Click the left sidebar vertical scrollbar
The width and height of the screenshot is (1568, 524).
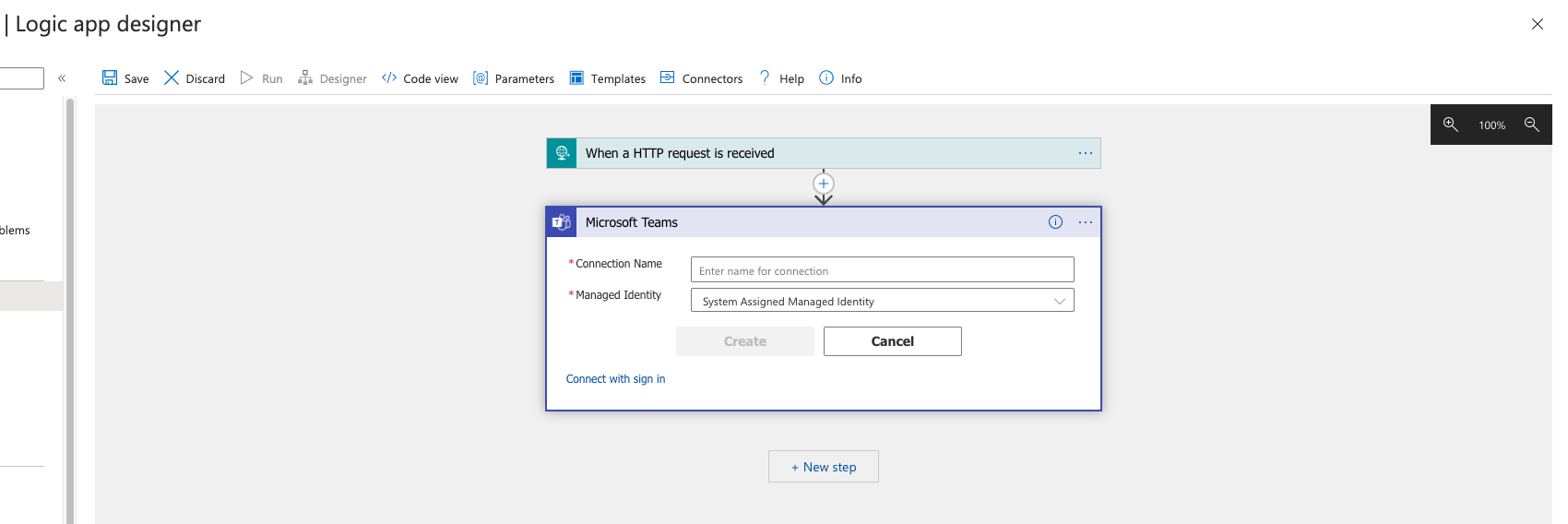click(70, 311)
